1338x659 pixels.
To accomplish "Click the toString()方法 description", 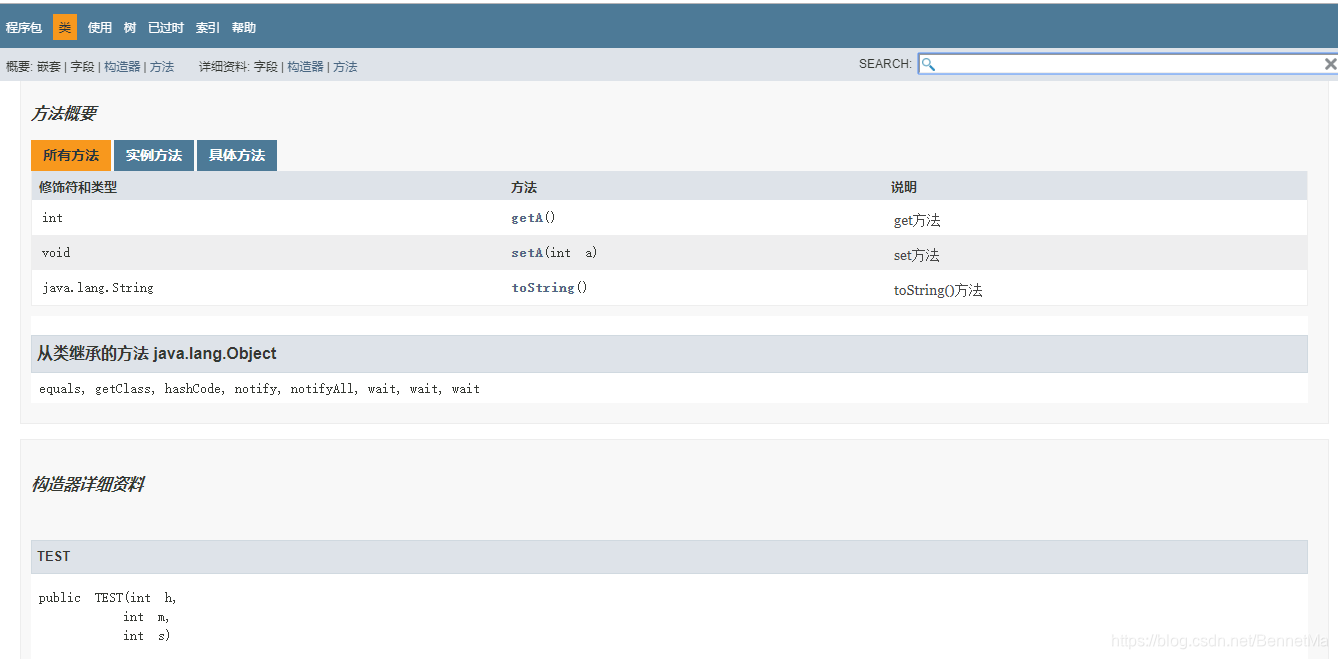I will pyautogui.click(x=938, y=290).
